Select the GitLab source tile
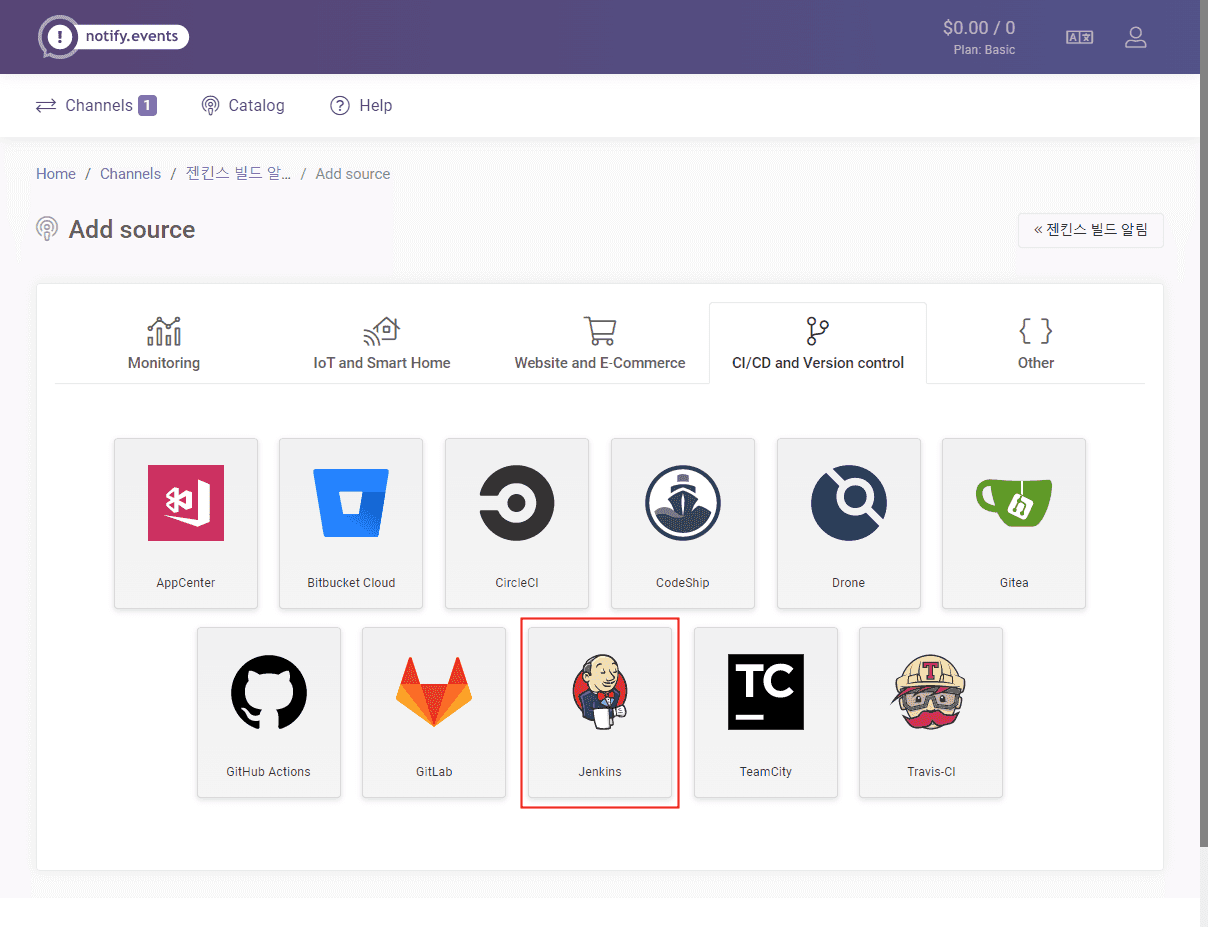This screenshot has width=1208, height=927. 434,712
